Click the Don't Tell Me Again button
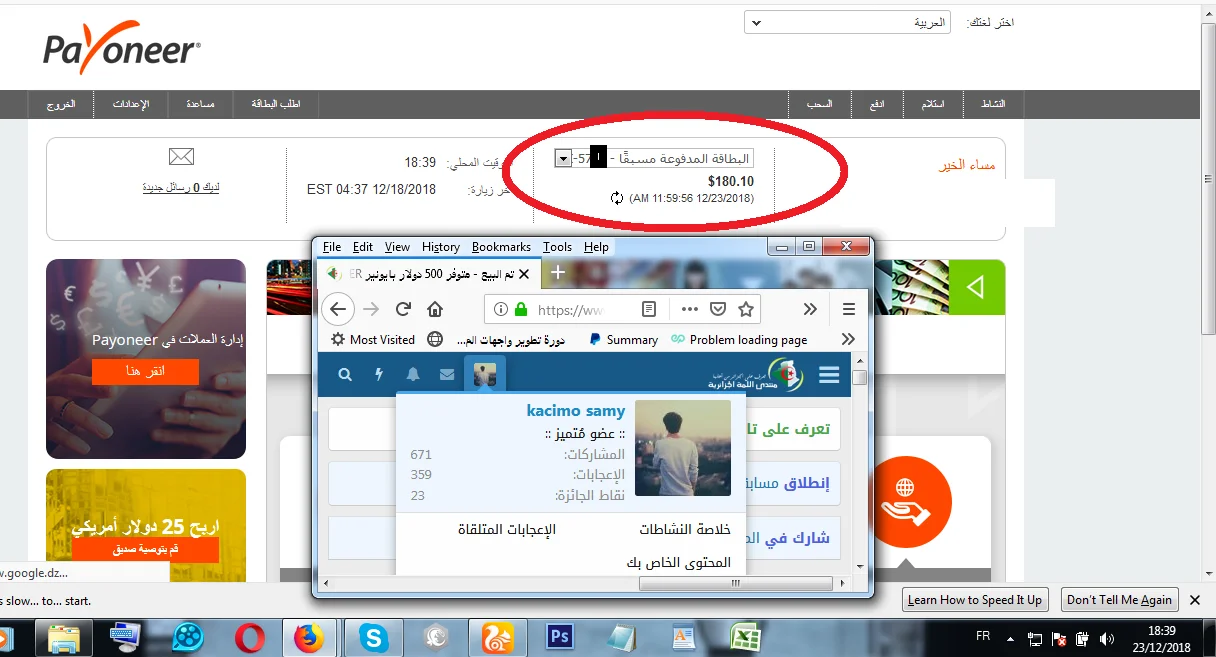1216x657 pixels. pyautogui.click(x=1119, y=600)
